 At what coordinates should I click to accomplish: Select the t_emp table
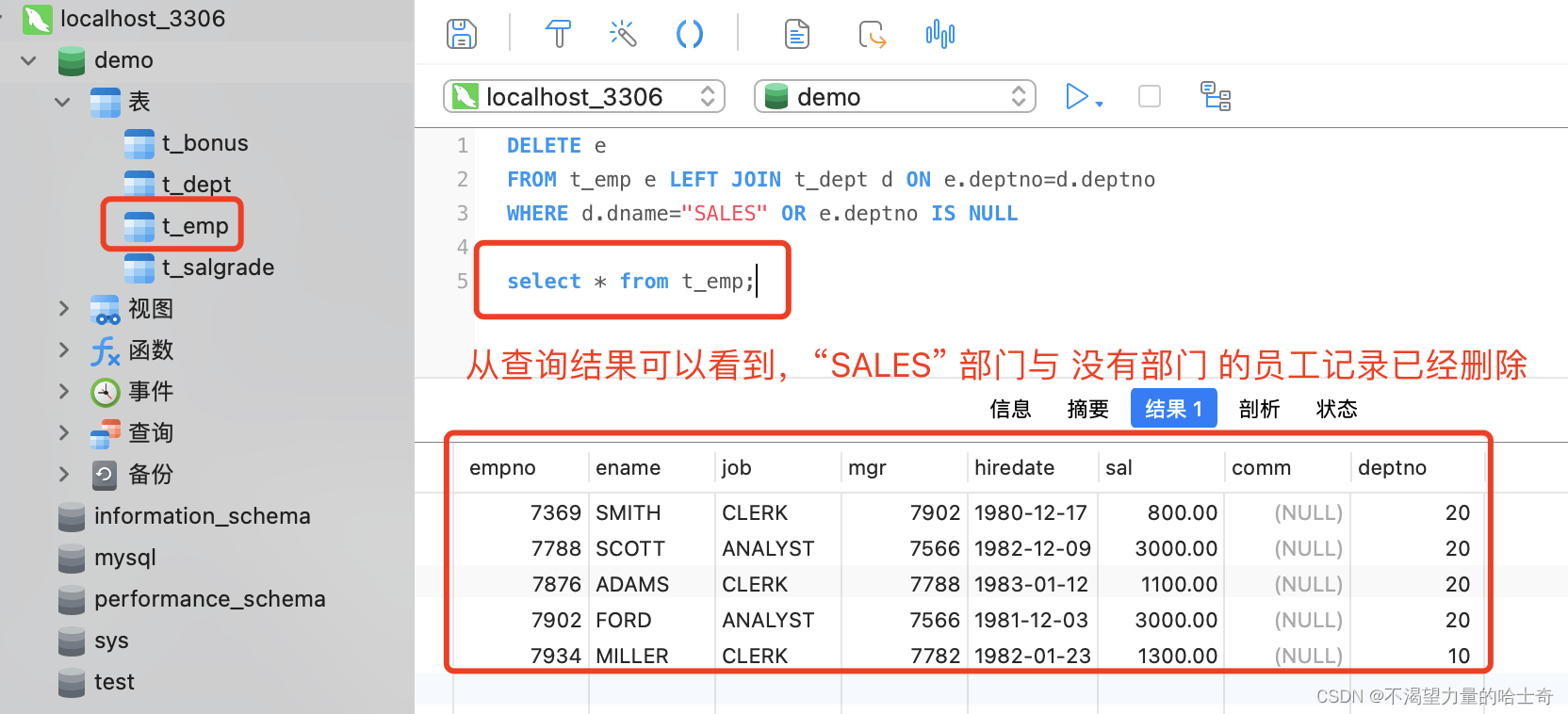pyautogui.click(x=195, y=226)
